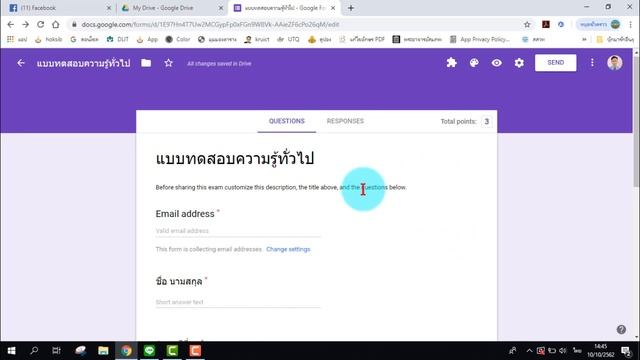This screenshot has width=640, height=360.
Task: Open the help question mark icon
Action: pos(621,329)
